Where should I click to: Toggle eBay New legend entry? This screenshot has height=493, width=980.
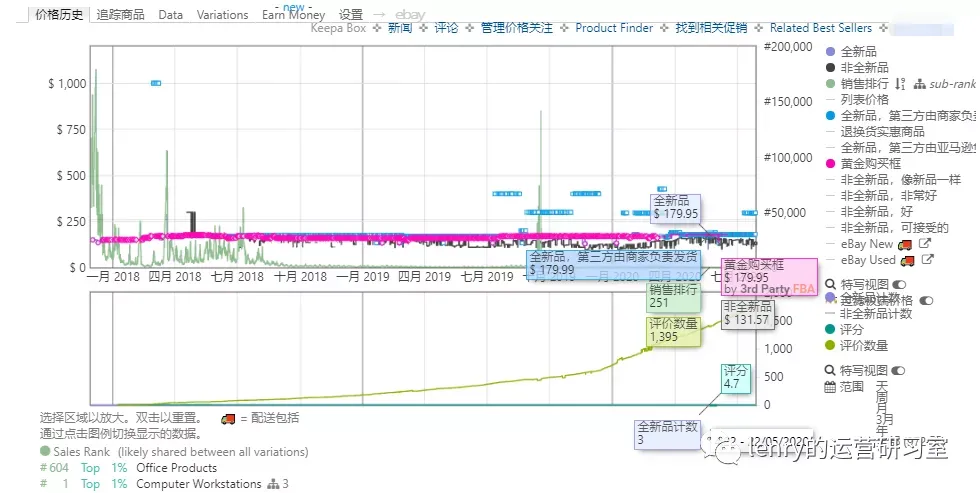pos(868,244)
